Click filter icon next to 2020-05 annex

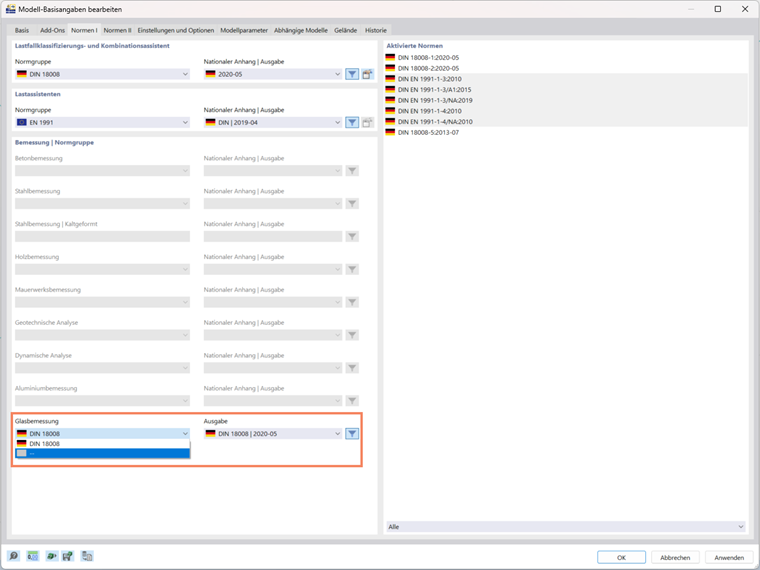click(x=352, y=74)
